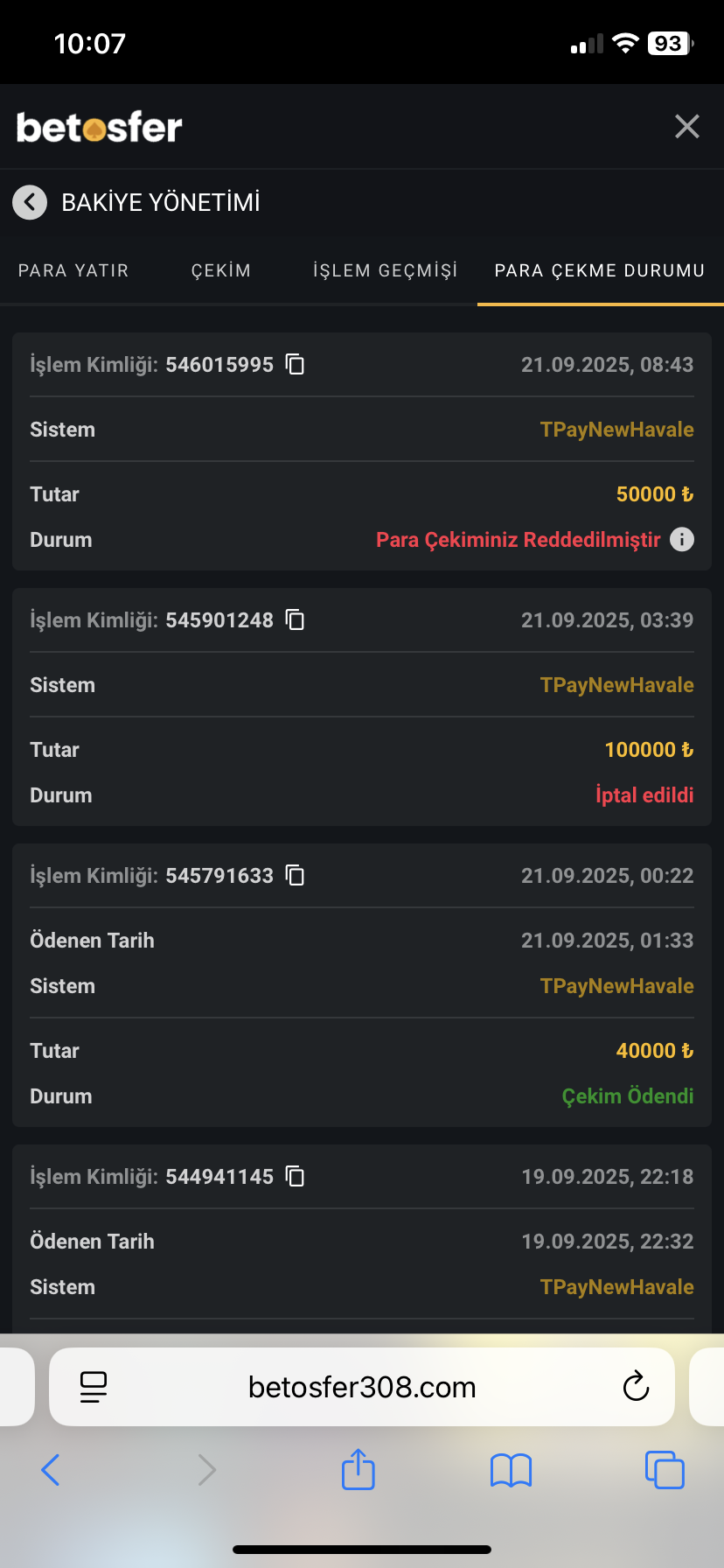Switch to the Çekim tab

[221, 271]
